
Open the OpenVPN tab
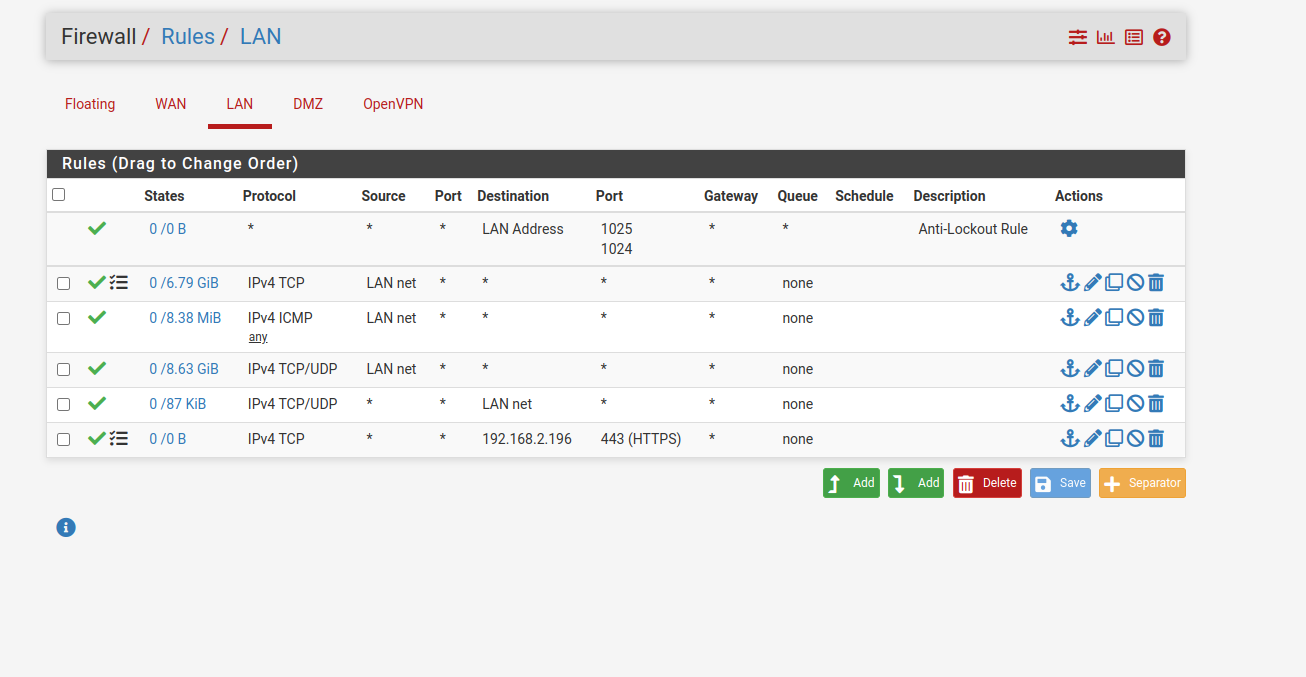[x=393, y=104]
